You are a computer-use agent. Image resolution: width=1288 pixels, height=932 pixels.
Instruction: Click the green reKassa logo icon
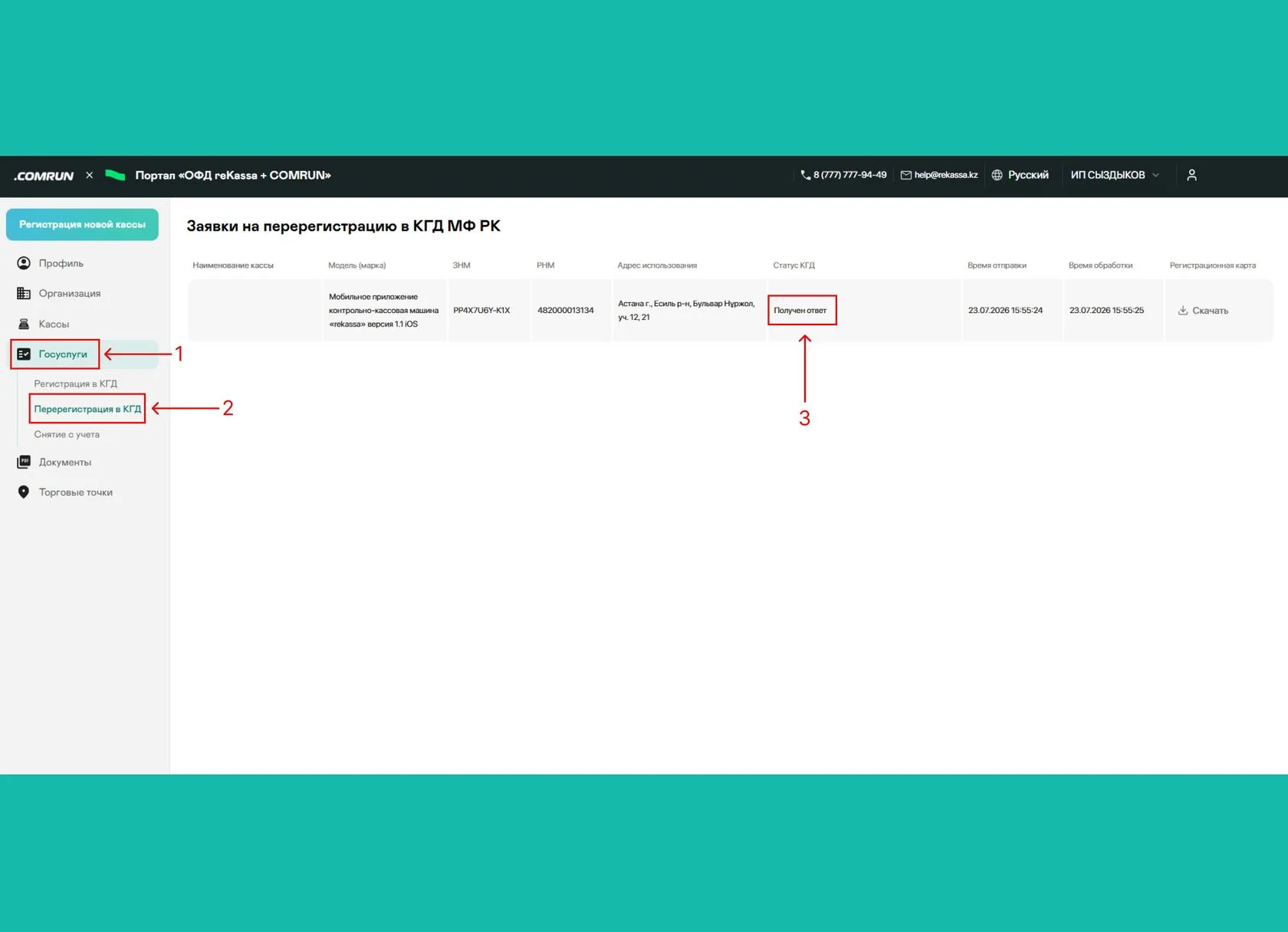tap(115, 175)
